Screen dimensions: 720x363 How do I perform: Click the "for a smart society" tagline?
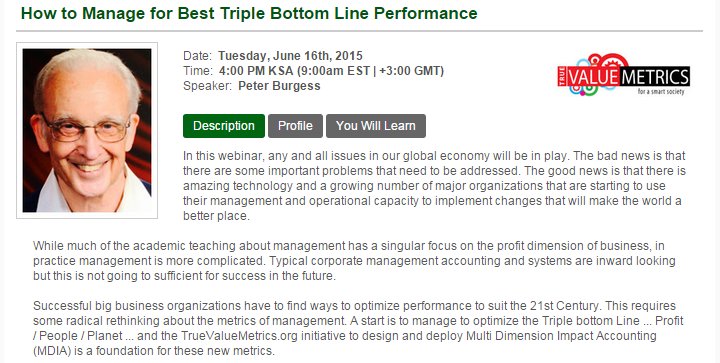(x=661, y=91)
